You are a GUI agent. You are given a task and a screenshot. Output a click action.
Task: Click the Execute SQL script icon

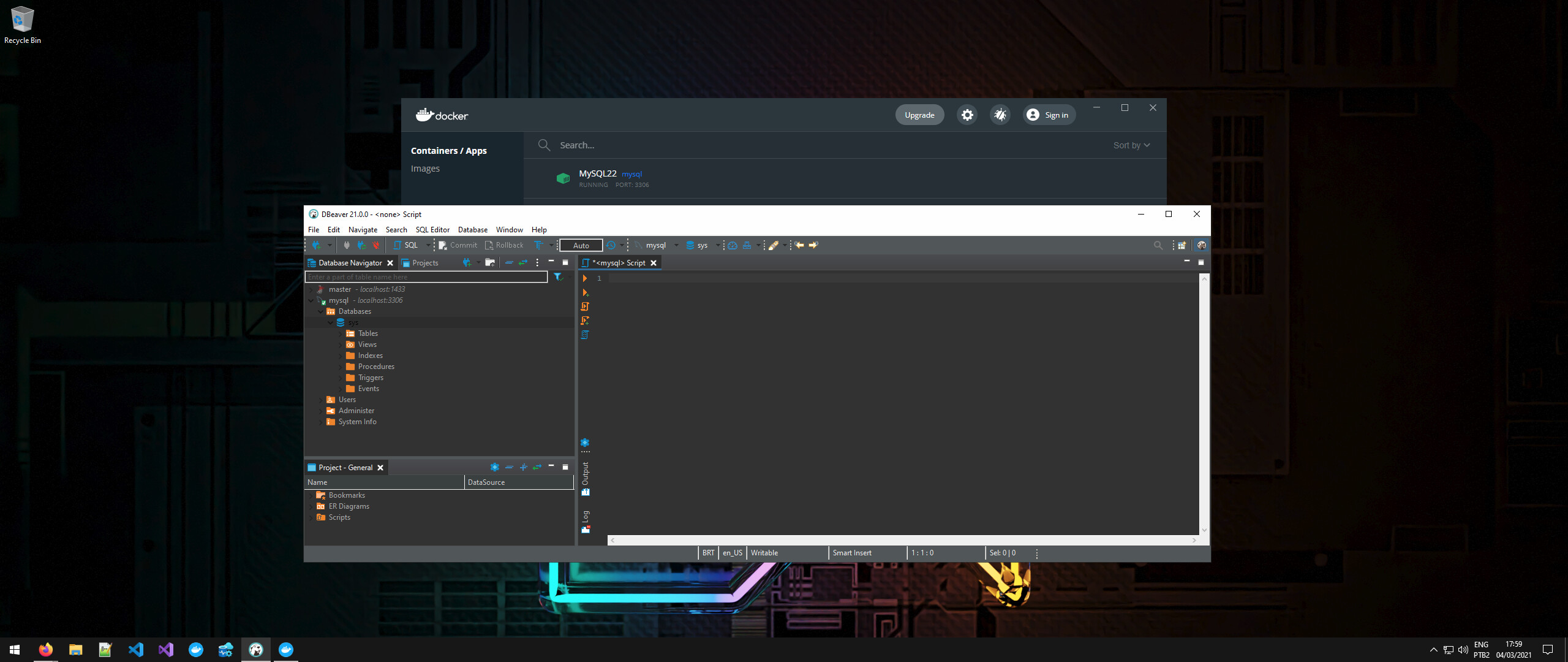585,306
